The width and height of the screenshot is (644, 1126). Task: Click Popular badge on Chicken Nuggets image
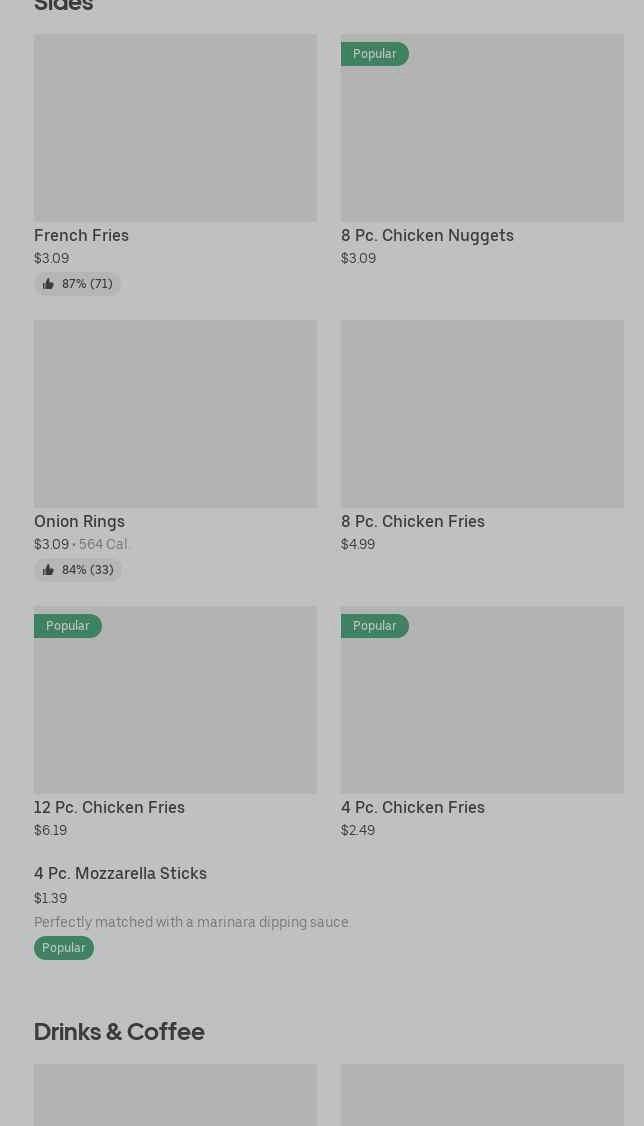374,54
